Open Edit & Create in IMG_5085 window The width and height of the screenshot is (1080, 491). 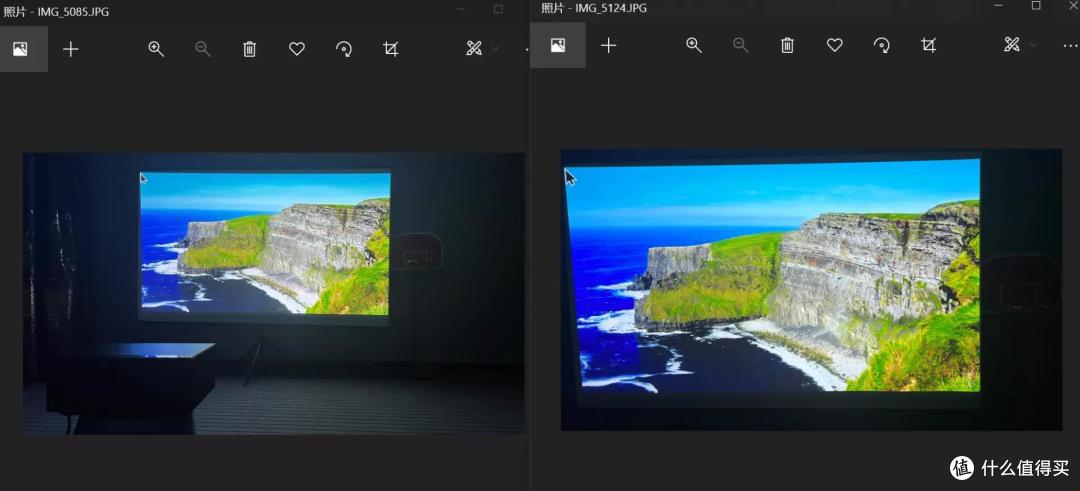click(x=474, y=49)
